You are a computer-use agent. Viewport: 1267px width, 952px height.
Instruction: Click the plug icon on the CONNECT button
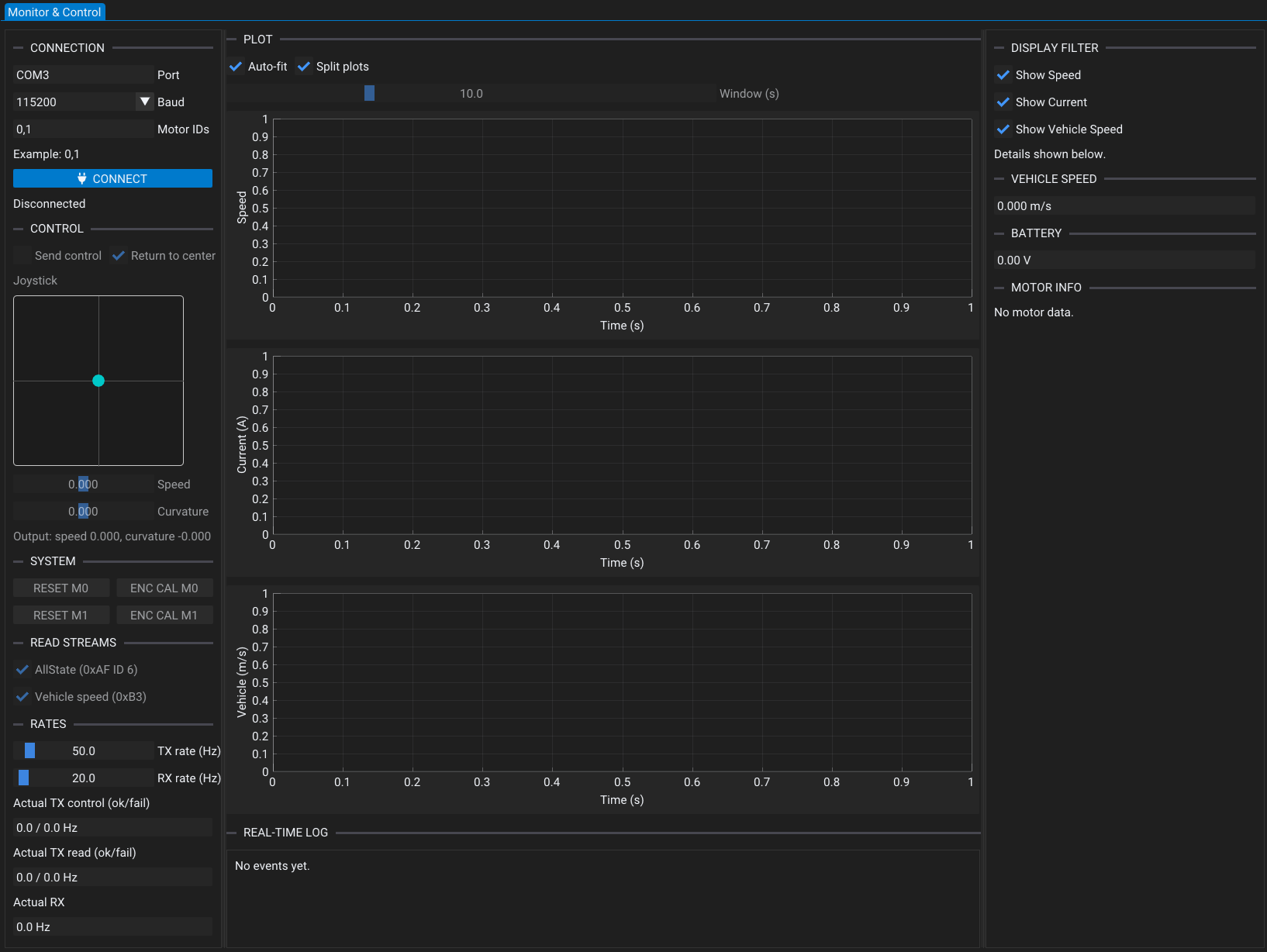[x=82, y=178]
